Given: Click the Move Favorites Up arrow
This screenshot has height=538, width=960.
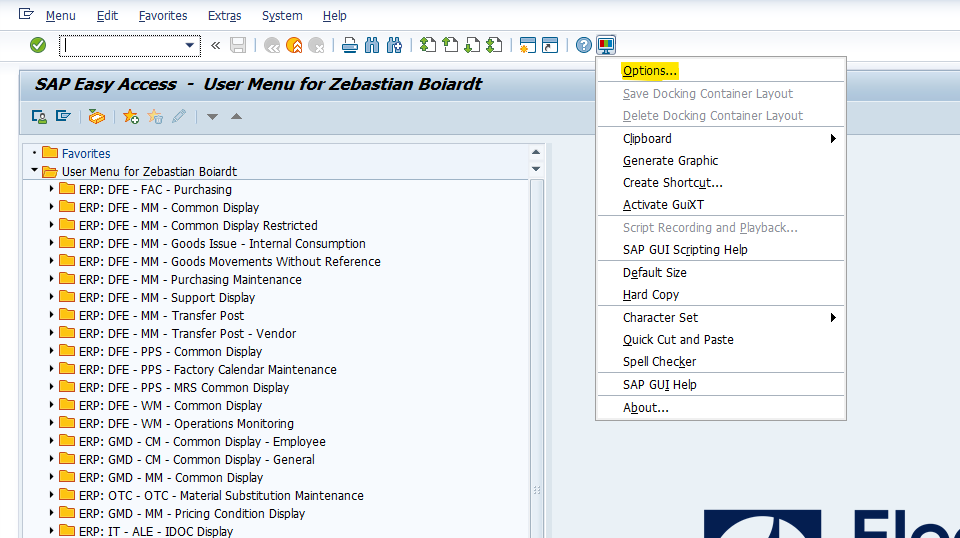Looking at the screenshot, I should coord(236,116).
